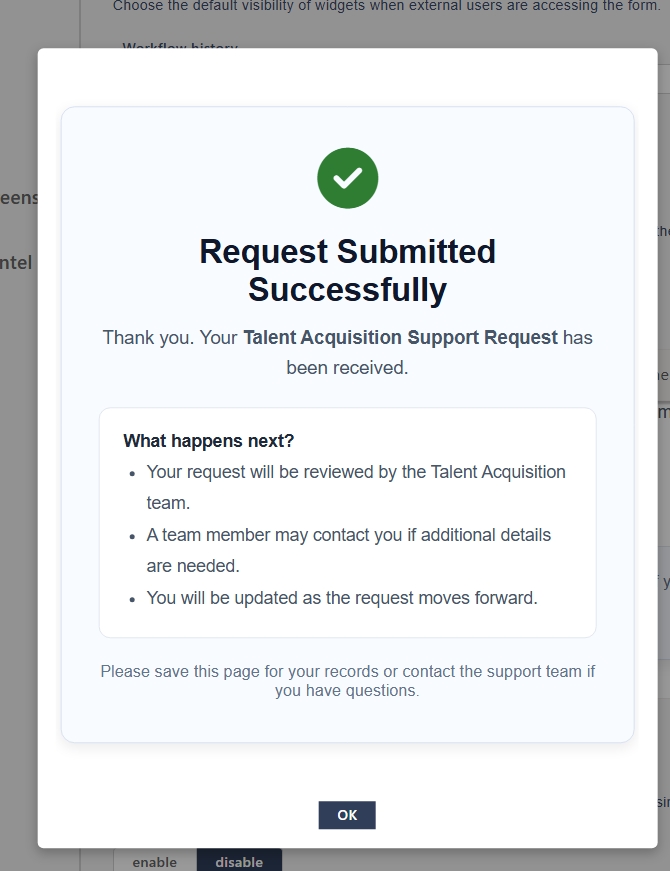670x871 pixels.
Task: Click the partially hidden 'ntel' sidebar text
Action: click(16, 263)
